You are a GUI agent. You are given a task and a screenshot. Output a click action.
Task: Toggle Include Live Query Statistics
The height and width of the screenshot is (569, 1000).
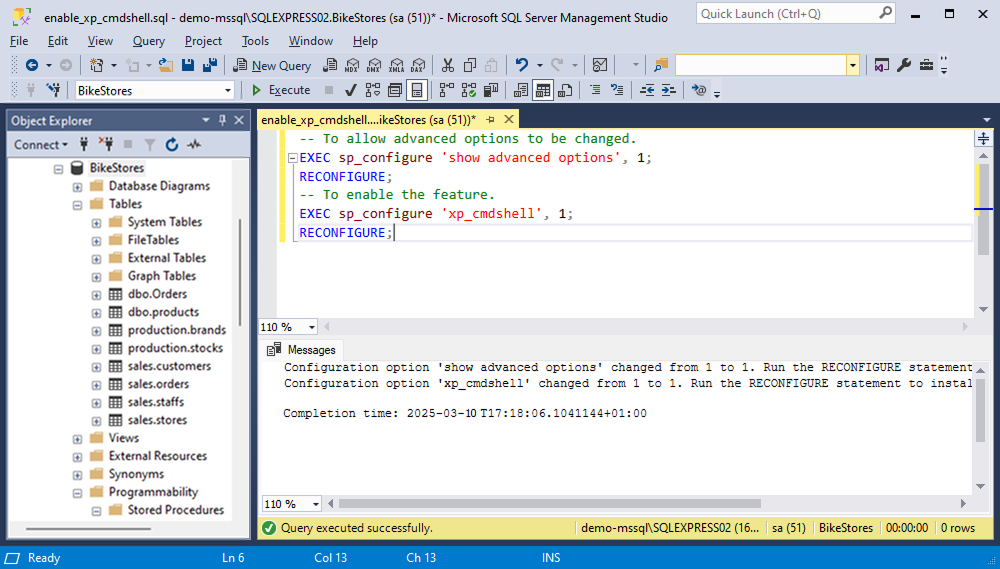coord(469,90)
